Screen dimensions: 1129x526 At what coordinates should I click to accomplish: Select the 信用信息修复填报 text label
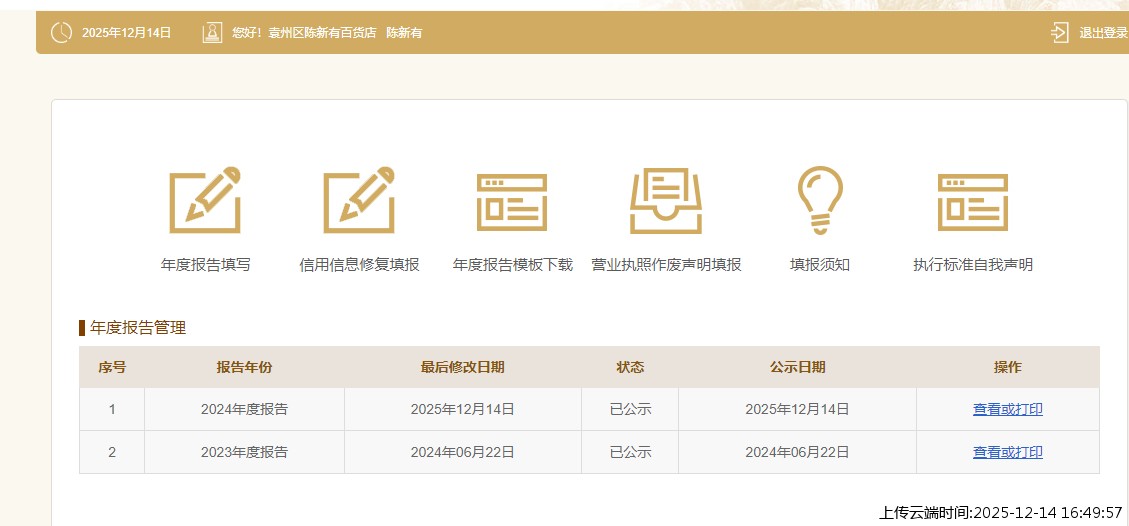pyautogui.click(x=359, y=265)
